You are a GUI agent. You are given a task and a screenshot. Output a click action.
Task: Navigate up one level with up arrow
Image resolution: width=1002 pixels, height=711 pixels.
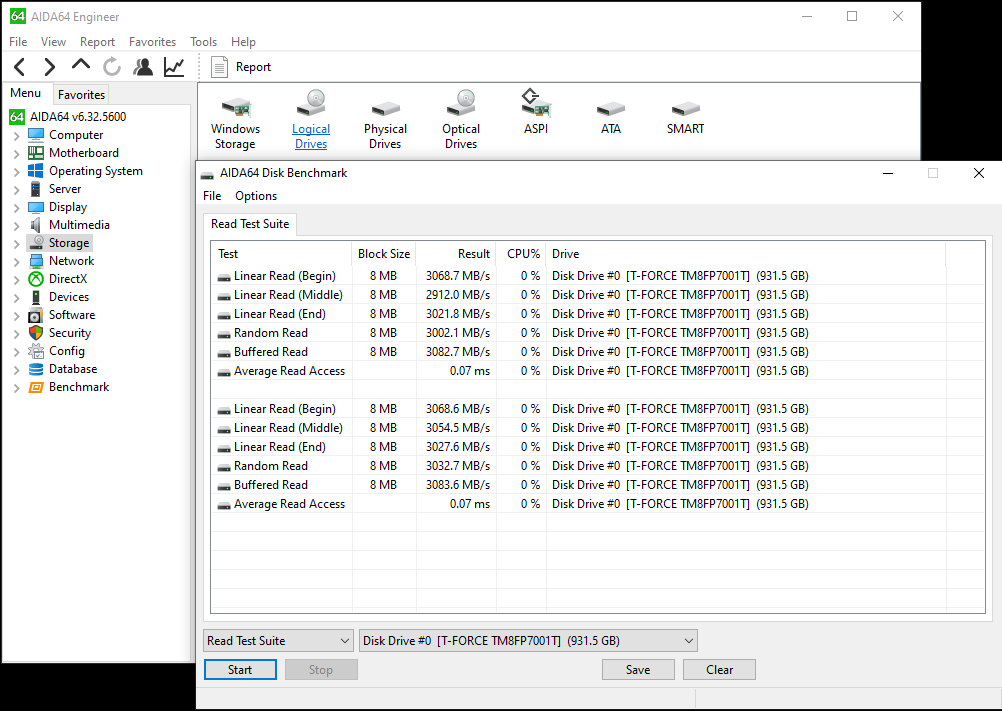(81, 65)
